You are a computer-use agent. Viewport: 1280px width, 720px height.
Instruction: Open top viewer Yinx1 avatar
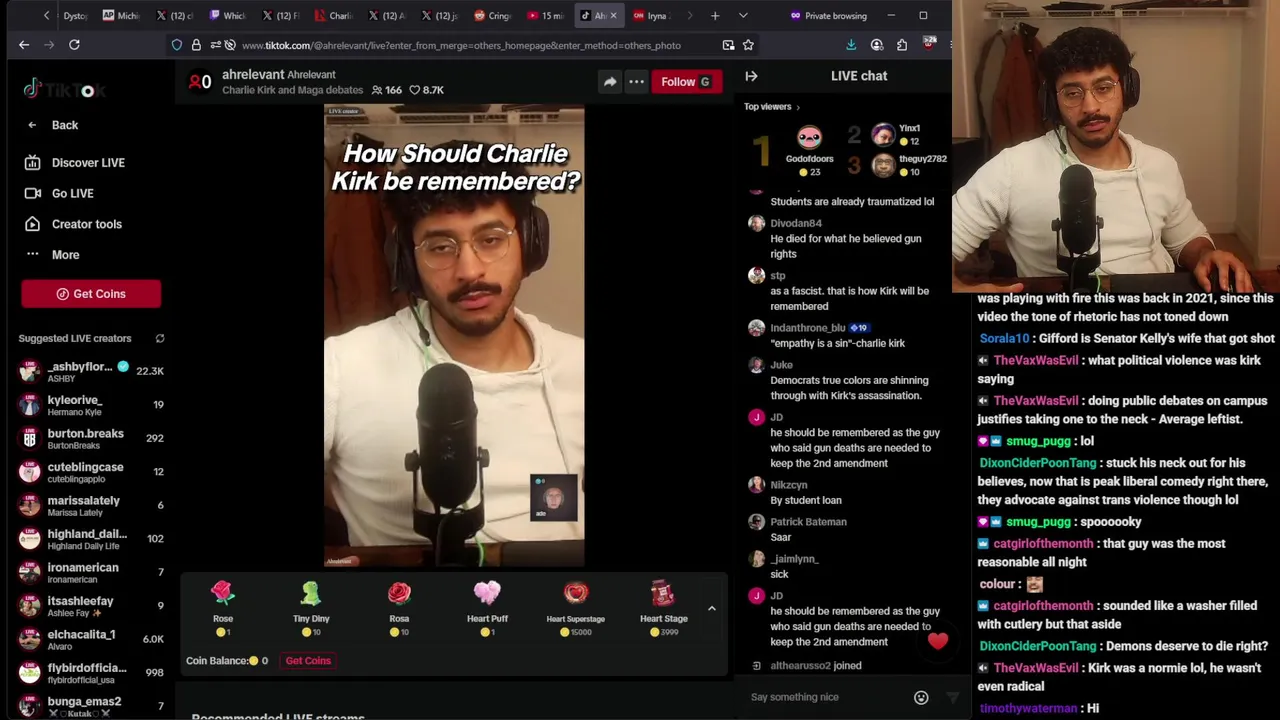(x=882, y=135)
